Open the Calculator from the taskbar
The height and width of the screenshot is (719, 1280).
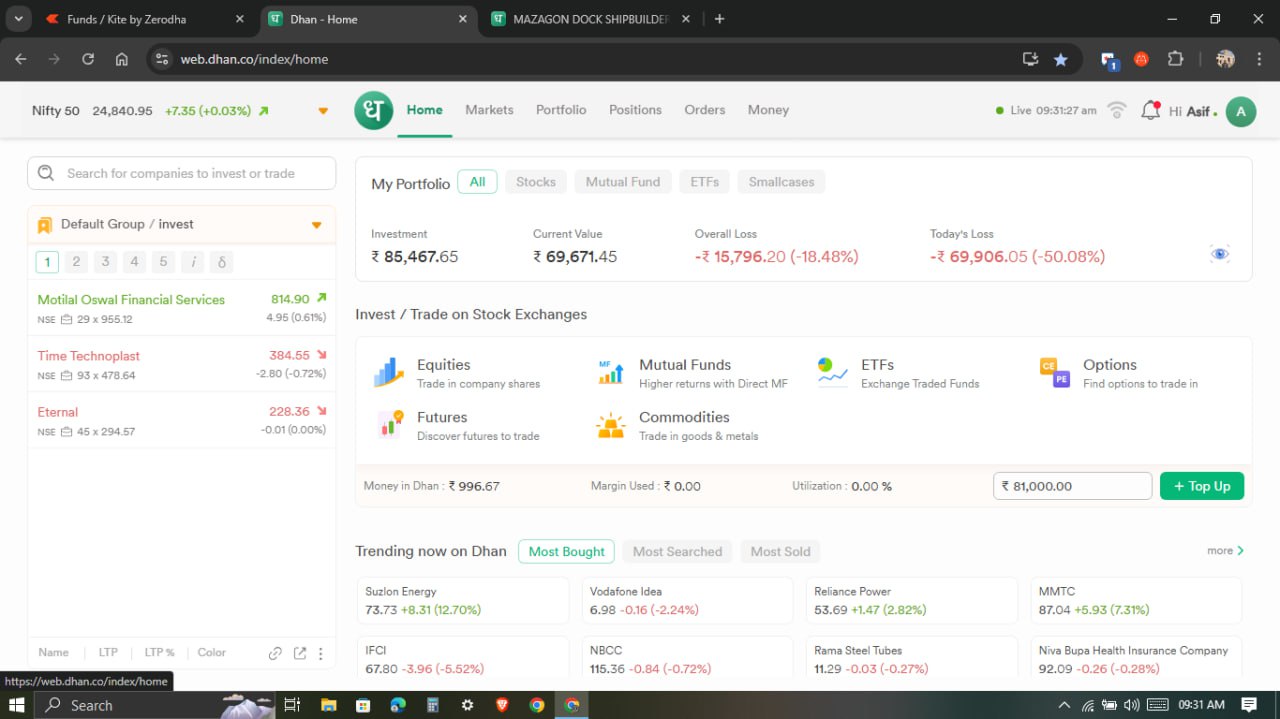pos(432,705)
